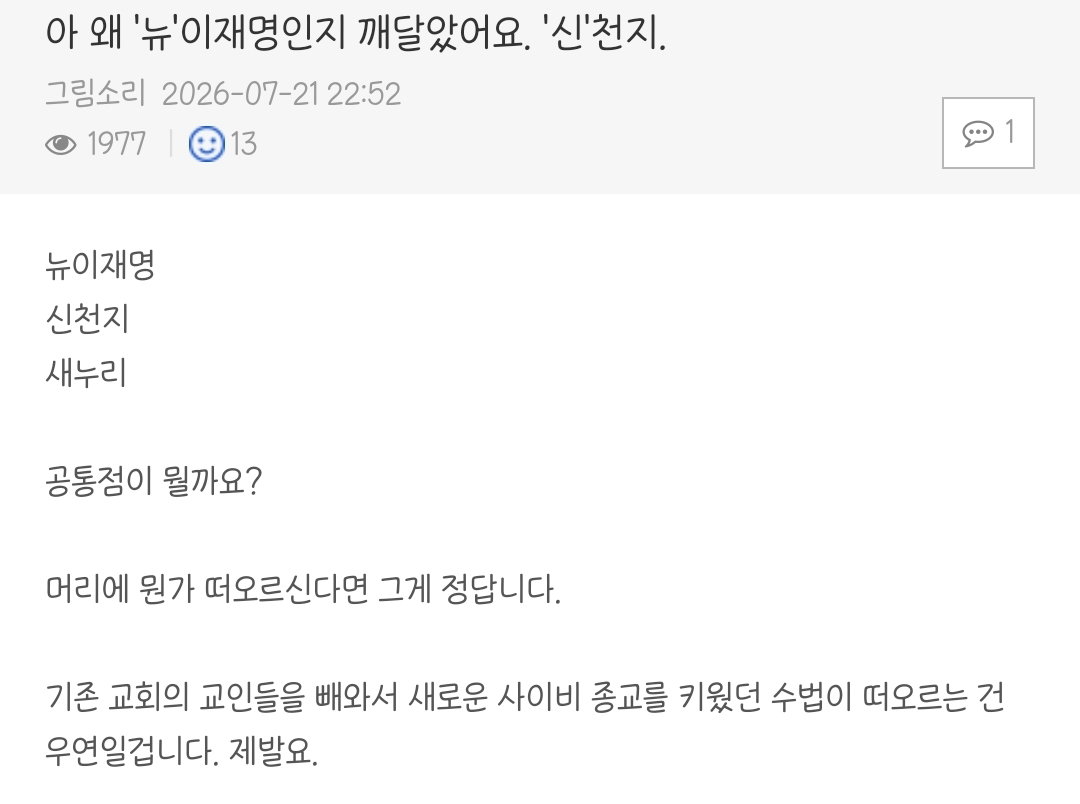
Task: Click the timestamp 2026-07-21 22:52
Action: click(x=281, y=94)
